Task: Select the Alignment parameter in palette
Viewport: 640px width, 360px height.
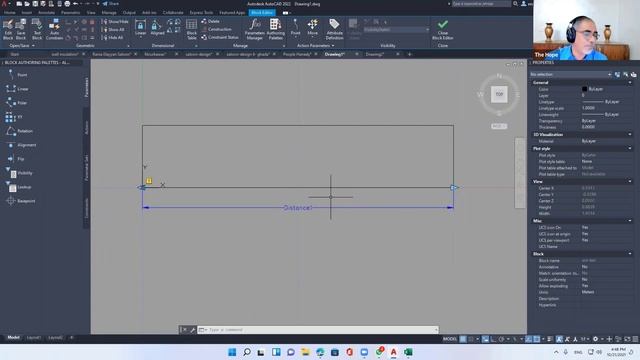Action: pos(21,145)
